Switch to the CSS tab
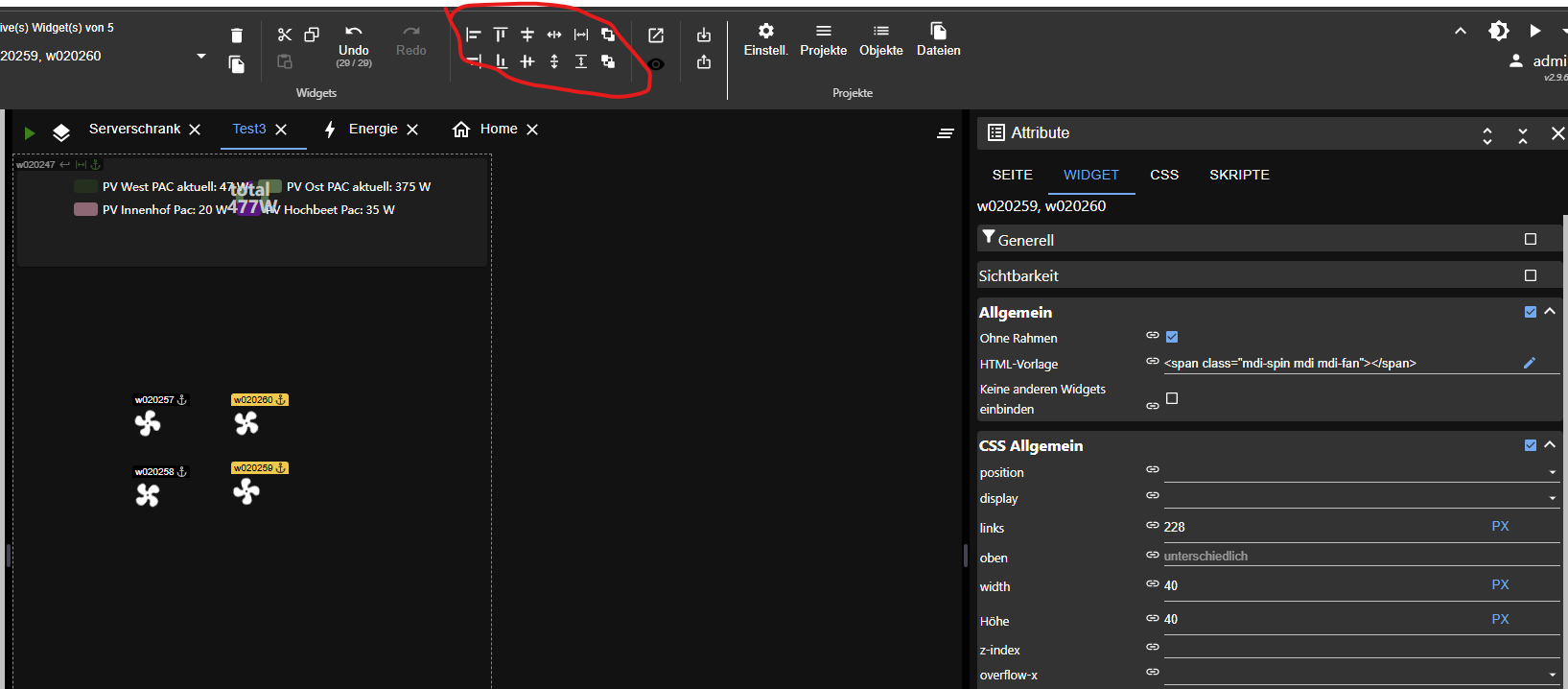 1164,175
